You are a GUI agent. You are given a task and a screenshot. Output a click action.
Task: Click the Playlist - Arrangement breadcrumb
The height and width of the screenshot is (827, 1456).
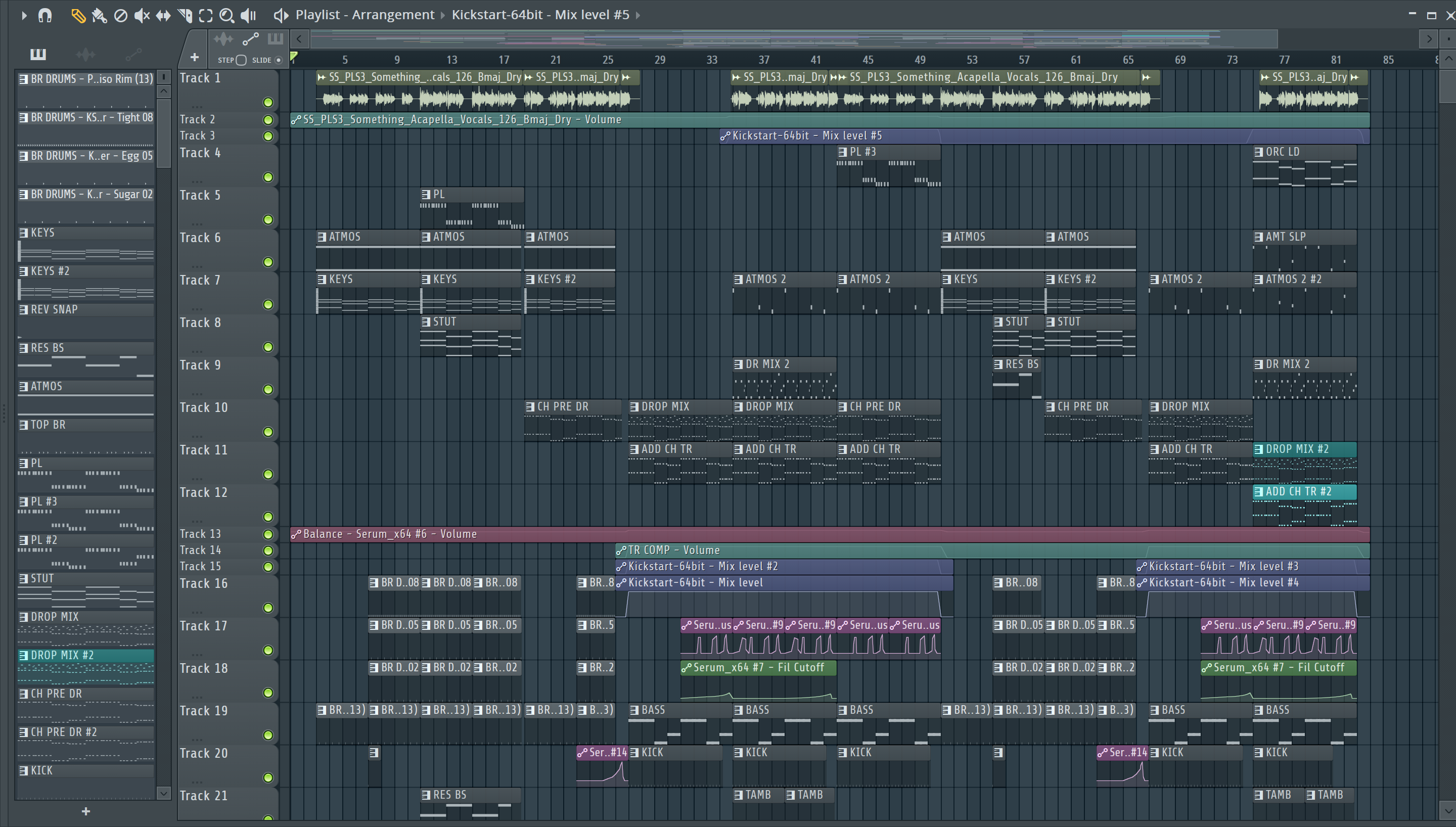tap(365, 15)
